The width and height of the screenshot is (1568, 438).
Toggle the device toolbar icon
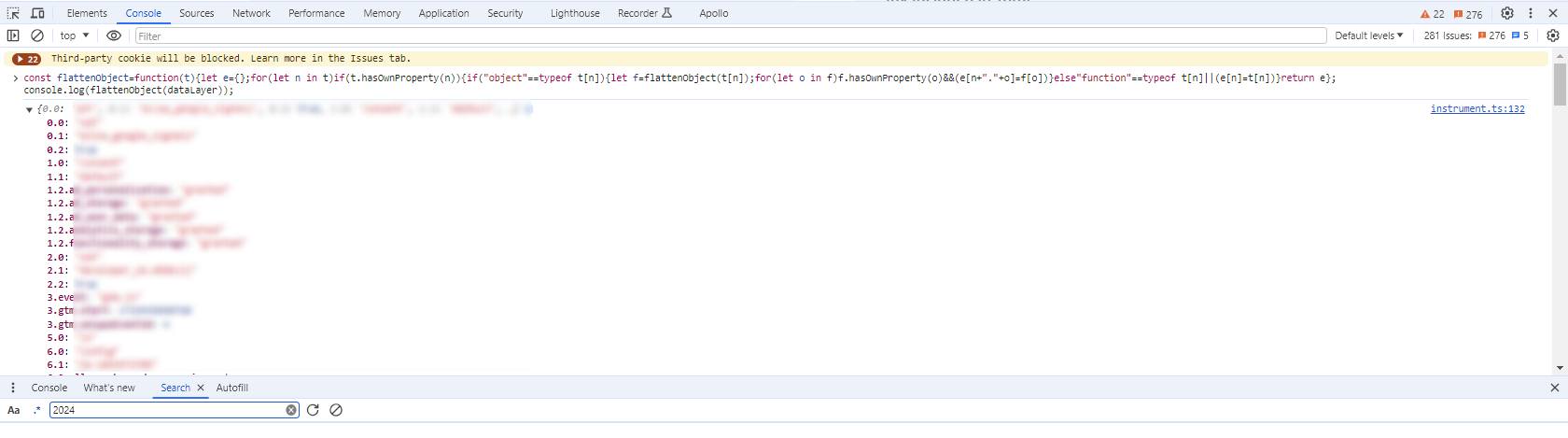tap(37, 13)
